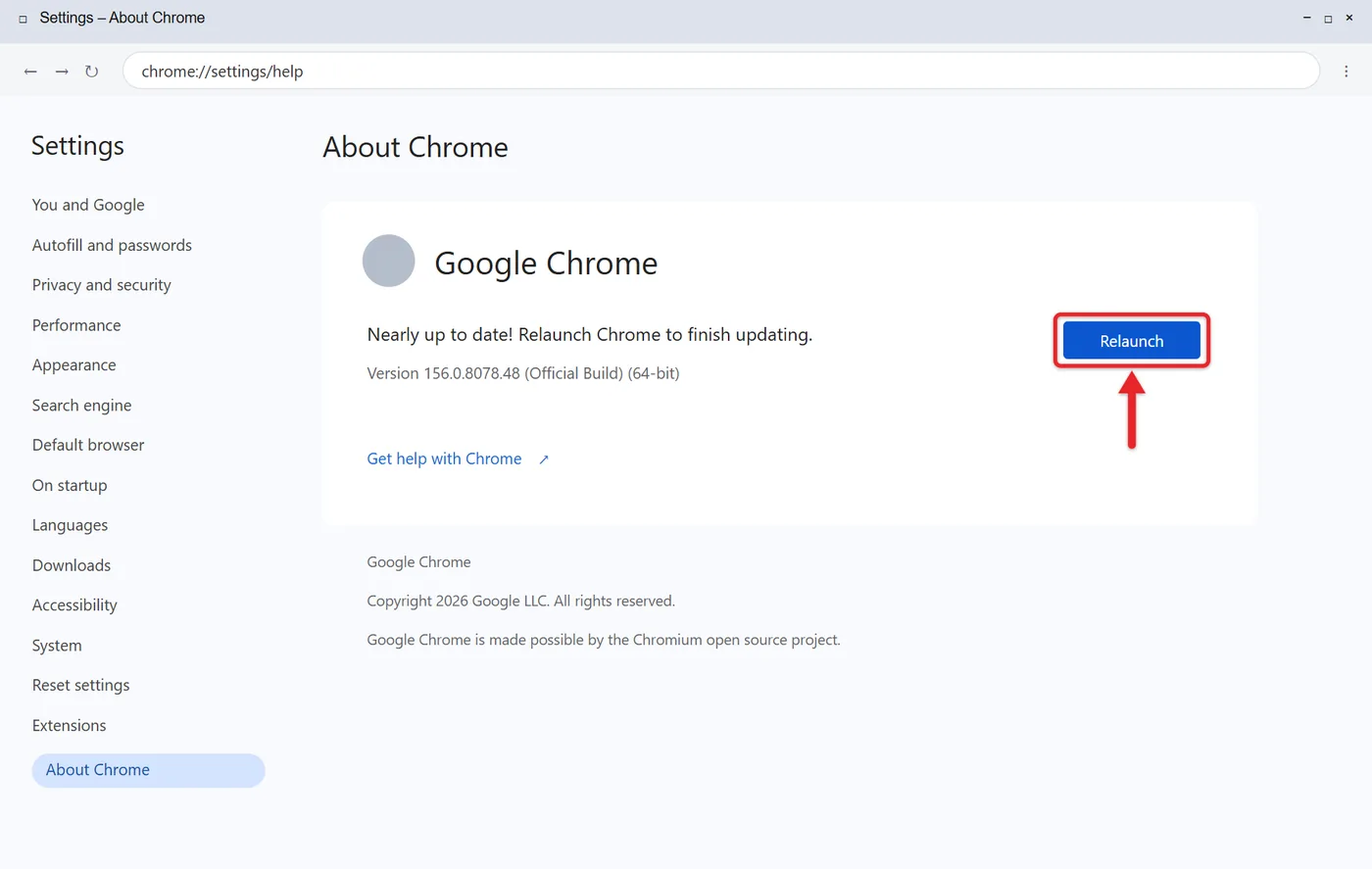Viewport: 1372px width, 869px height.
Task: Open Privacy and security section
Action: coord(101,285)
